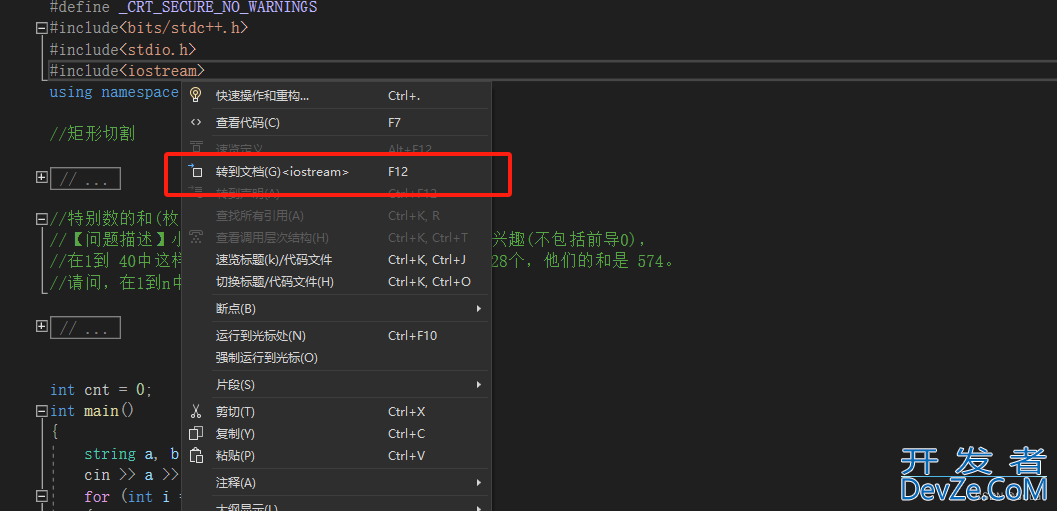Click the Copy icon beside 复制(Y)
Viewport: 1057px width, 511px height.
coord(196,433)
